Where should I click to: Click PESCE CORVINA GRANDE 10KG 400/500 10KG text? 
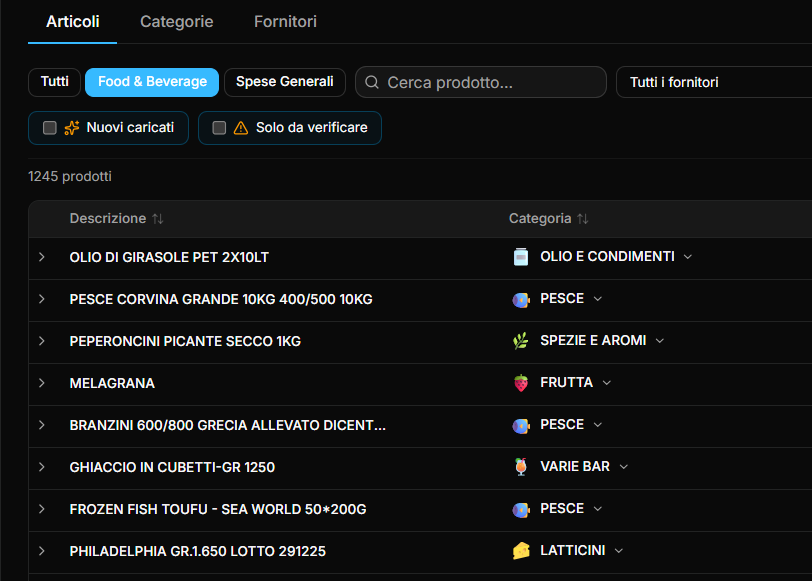pyautogui.click(x=221, y=299)
